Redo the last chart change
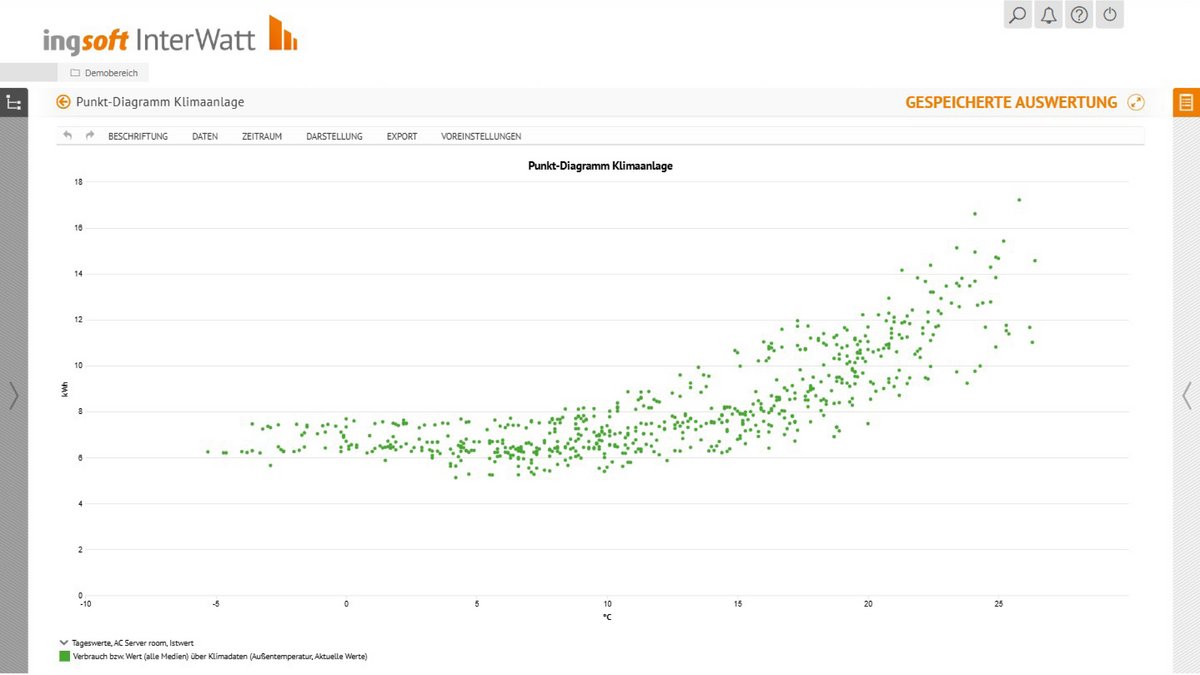Viewport: 1200px width, 675px height. [x=89, y=136]
